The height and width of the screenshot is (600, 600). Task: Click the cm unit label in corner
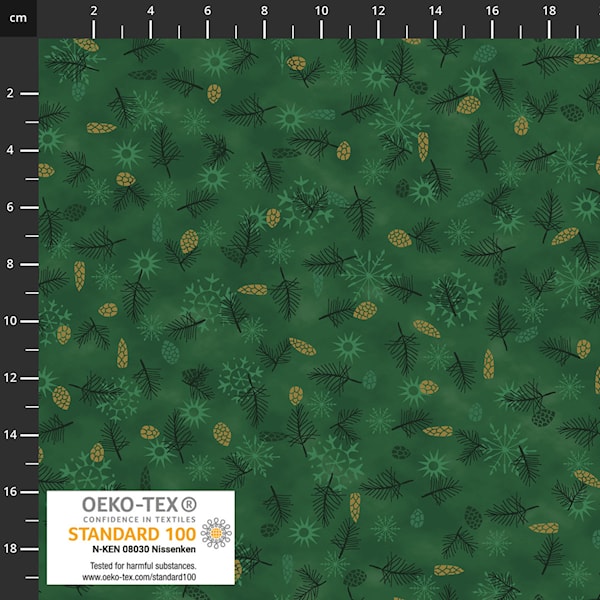pos(18,10)
